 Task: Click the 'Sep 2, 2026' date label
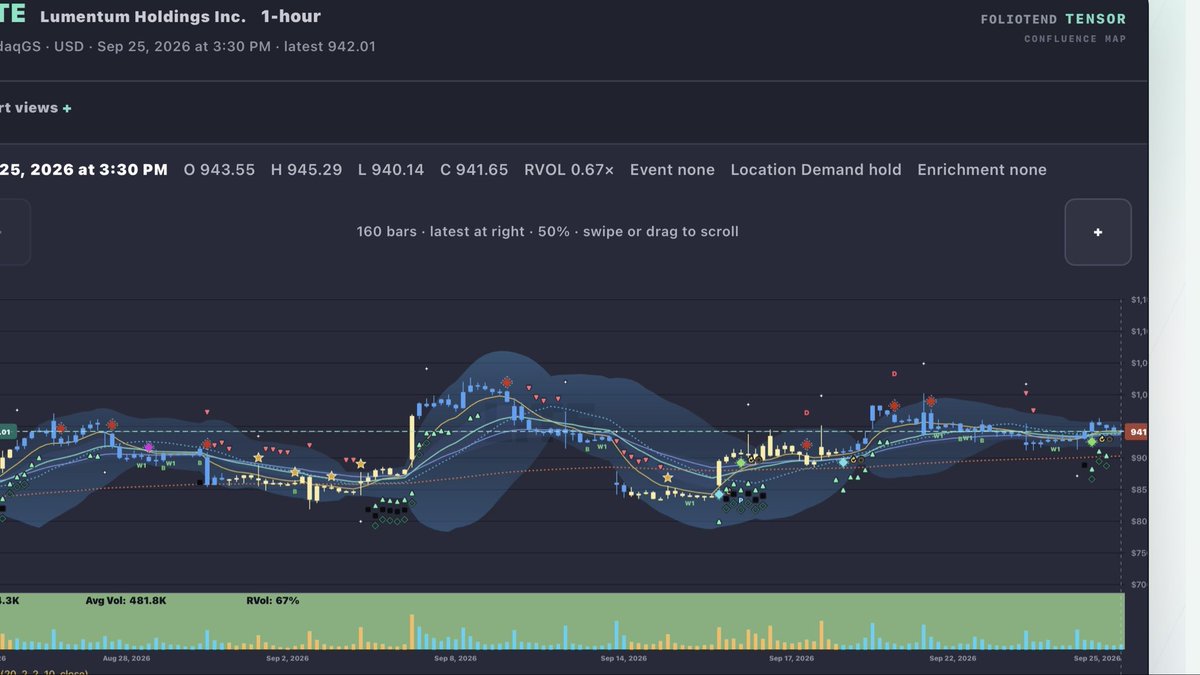(x=288, y=659)
